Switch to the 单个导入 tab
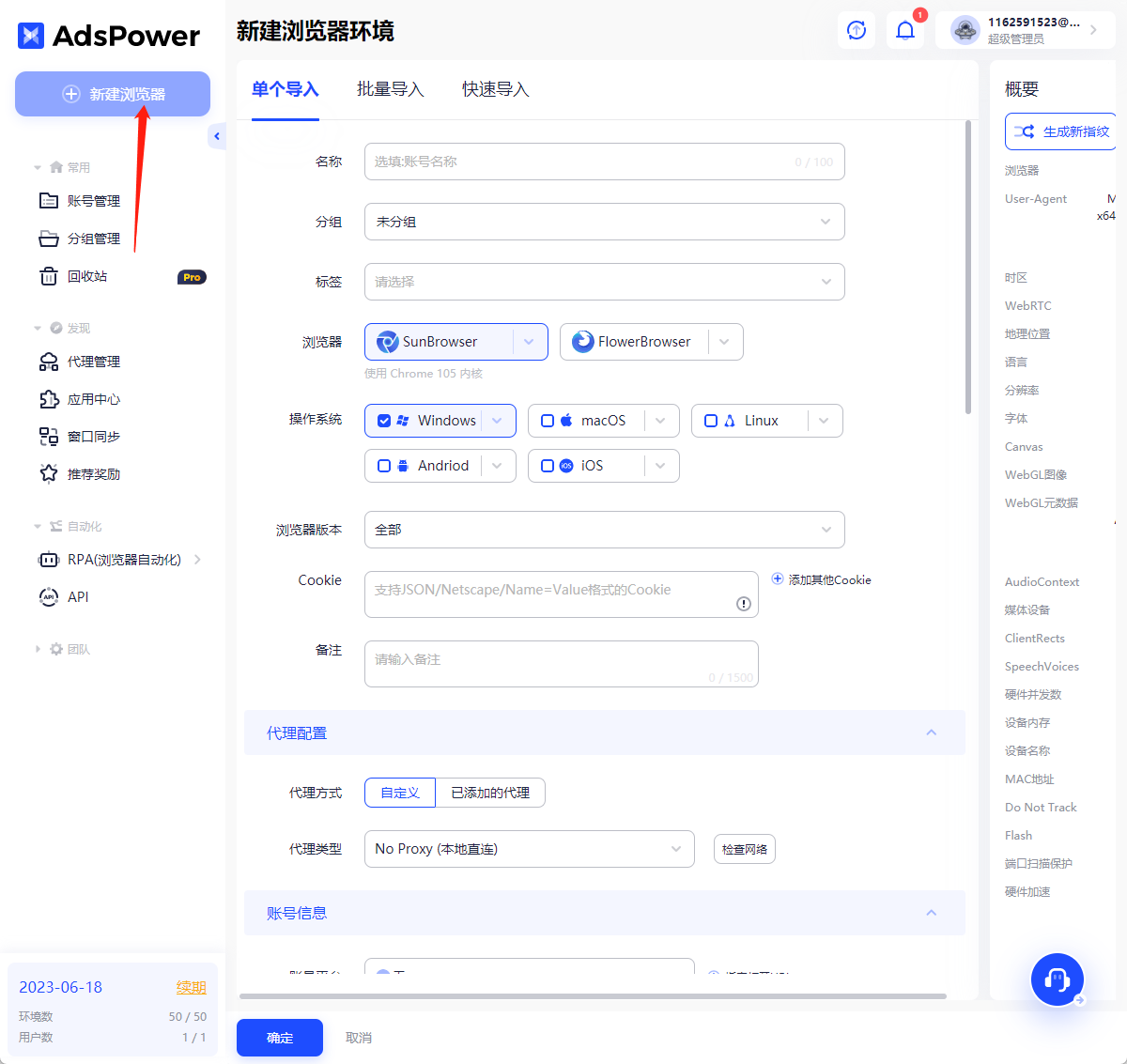Image resolution: width=1127 pixels, height=1064 pixels. click(286, 89)
